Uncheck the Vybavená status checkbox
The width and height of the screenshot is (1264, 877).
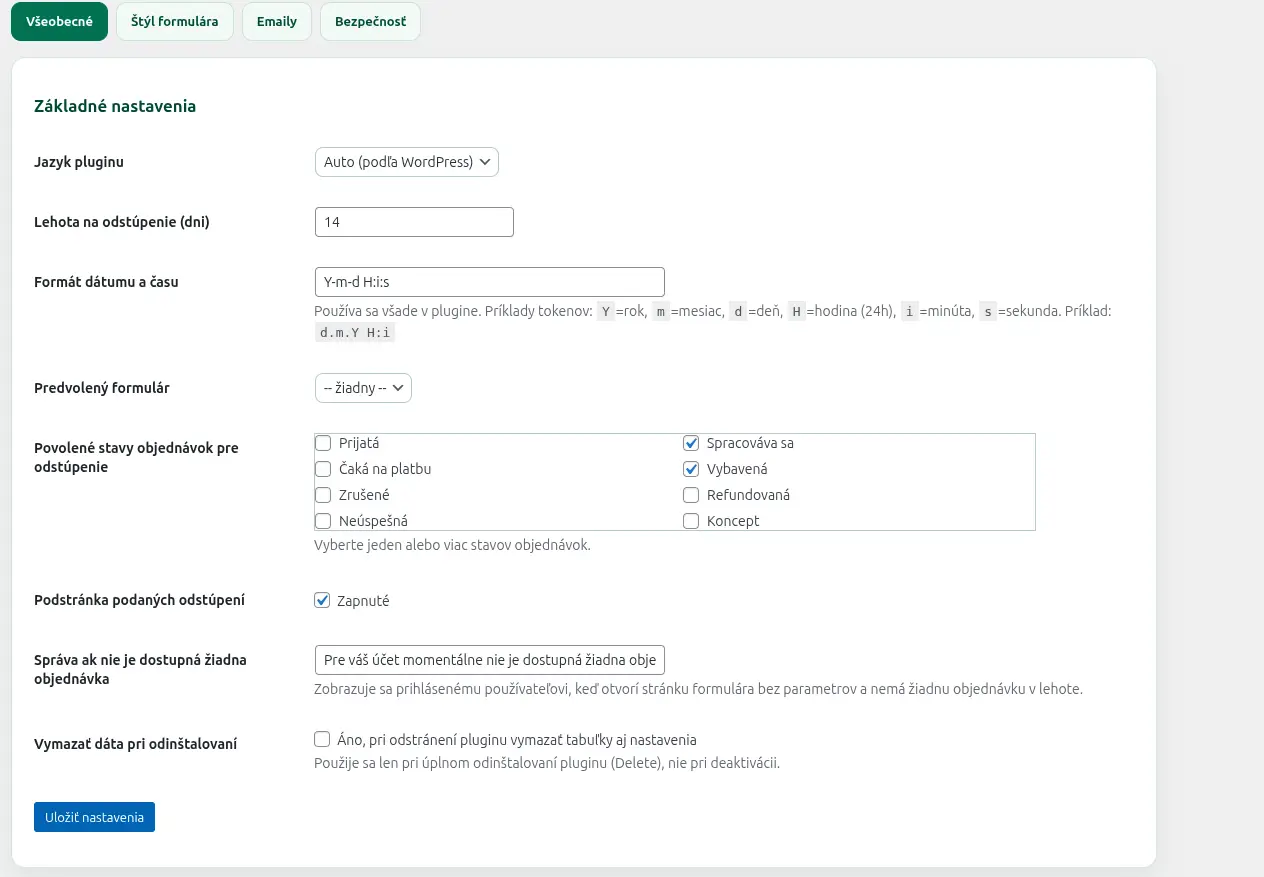691,469
